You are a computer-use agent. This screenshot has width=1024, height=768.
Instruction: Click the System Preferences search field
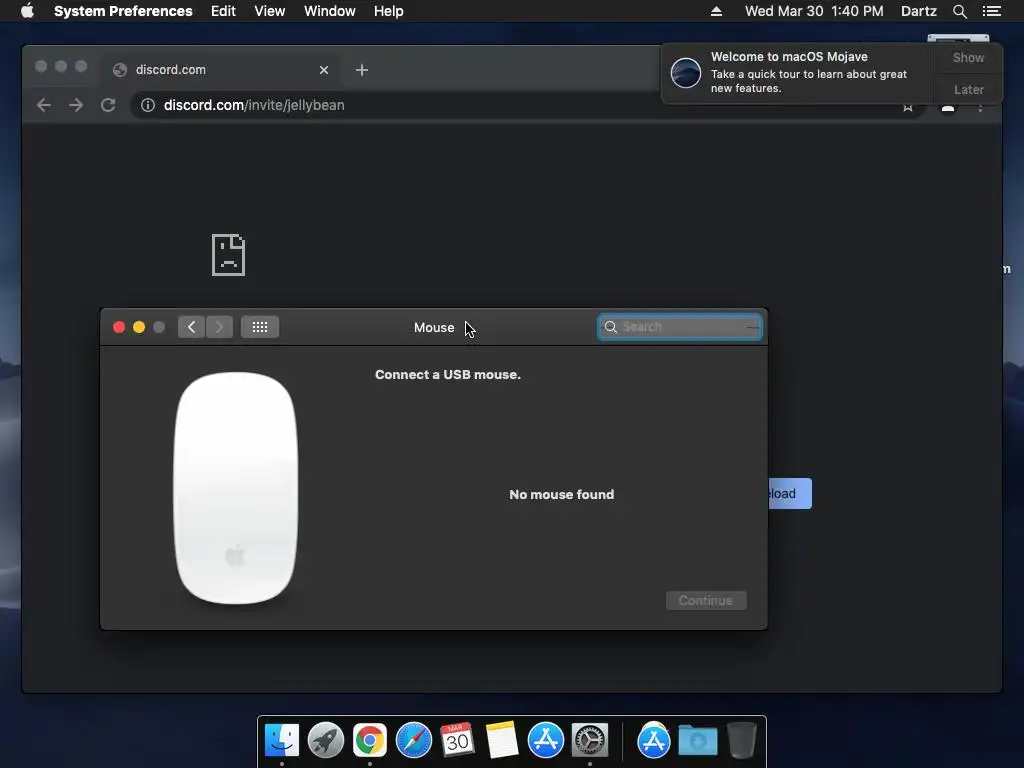[680, 327]
